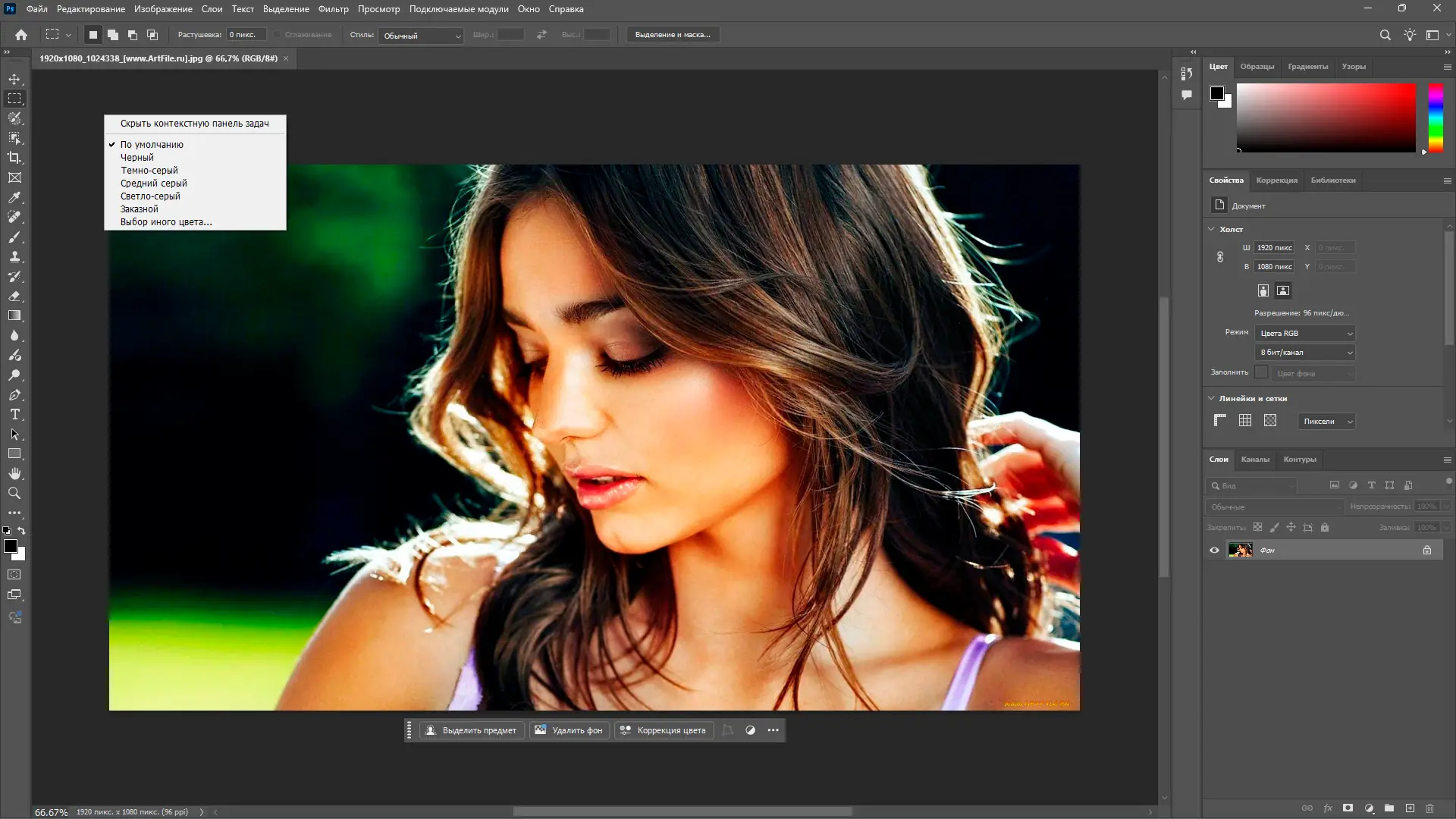1456x819 pixels.
Task: Select the Eyedropper tool
Action: point(14,197)
